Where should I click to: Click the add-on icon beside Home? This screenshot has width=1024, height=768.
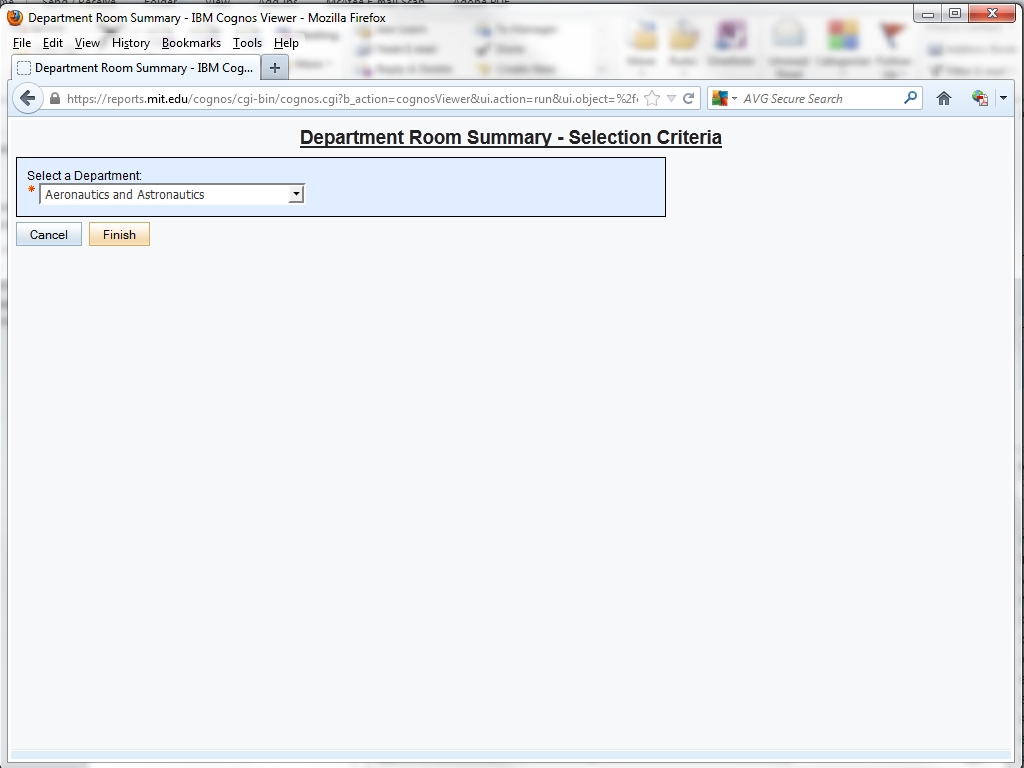(x=979, y=98)
